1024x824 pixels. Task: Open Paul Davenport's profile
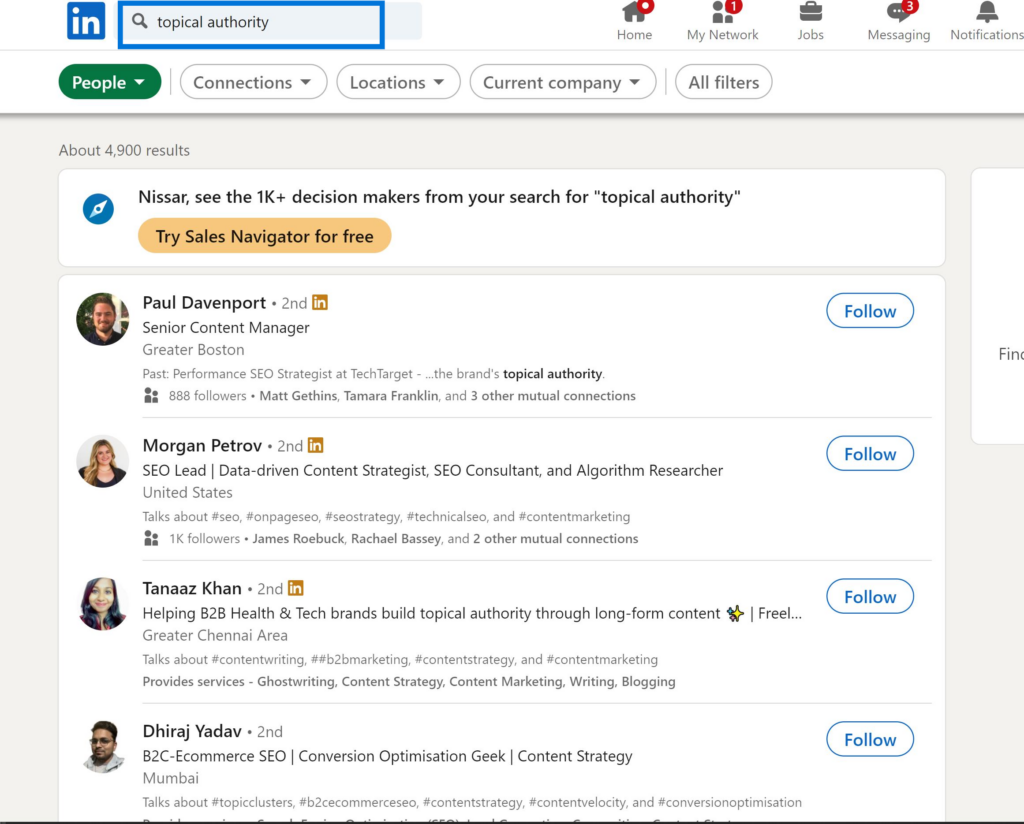click(204, 302)
